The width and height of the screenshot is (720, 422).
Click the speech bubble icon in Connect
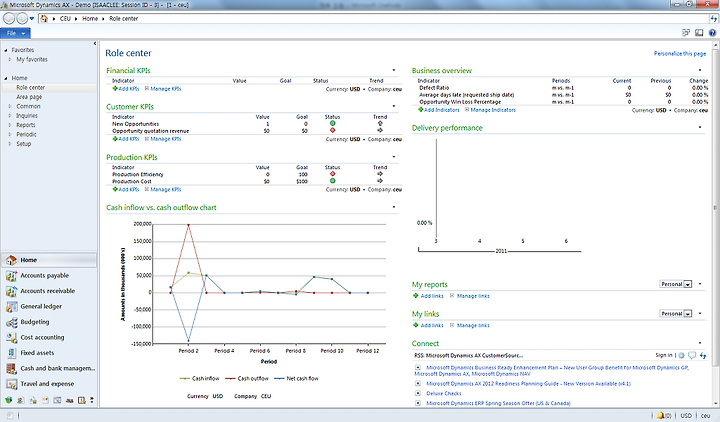[x=692, y=355]
